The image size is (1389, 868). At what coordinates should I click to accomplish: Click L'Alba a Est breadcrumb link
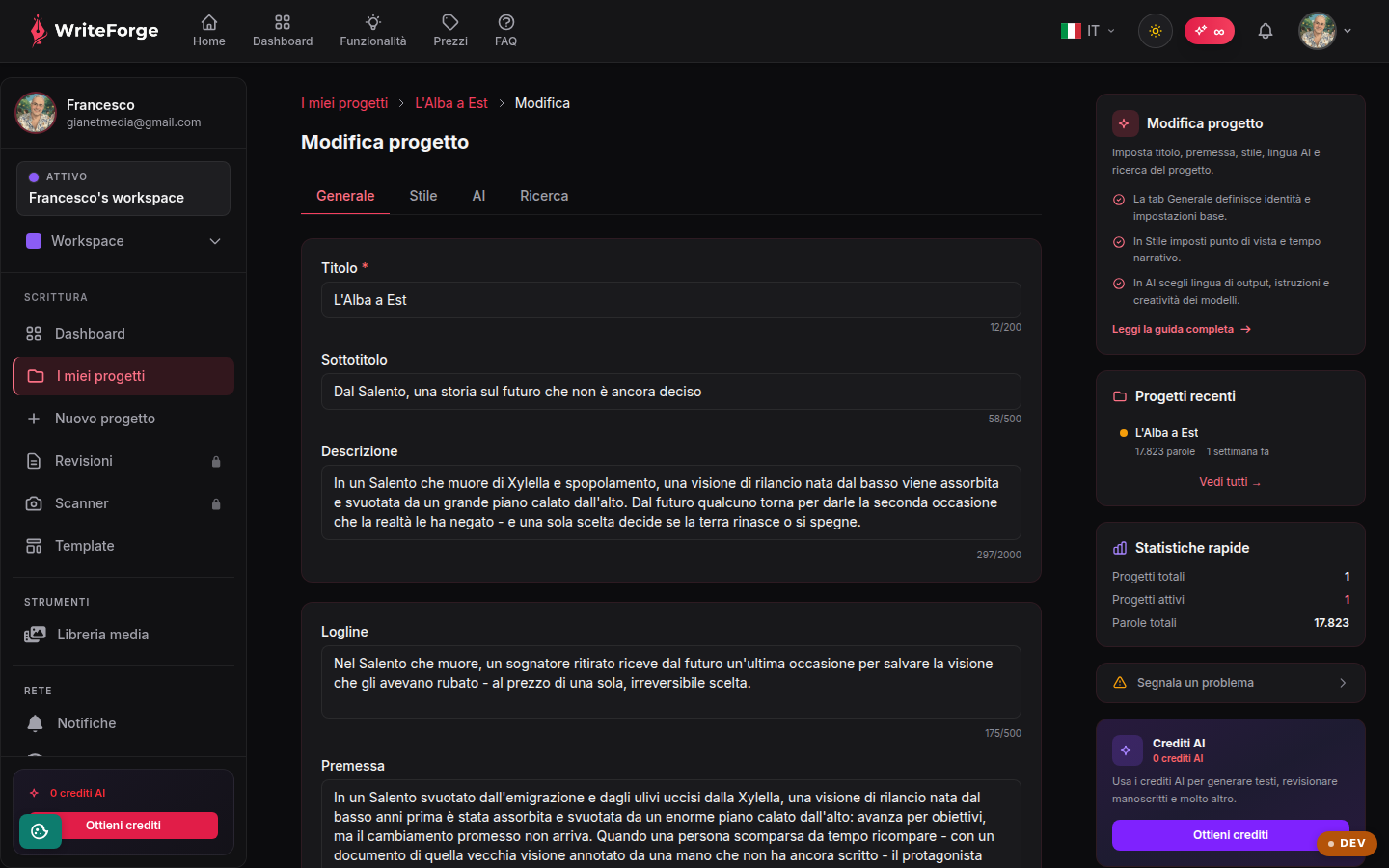(451, 103)
